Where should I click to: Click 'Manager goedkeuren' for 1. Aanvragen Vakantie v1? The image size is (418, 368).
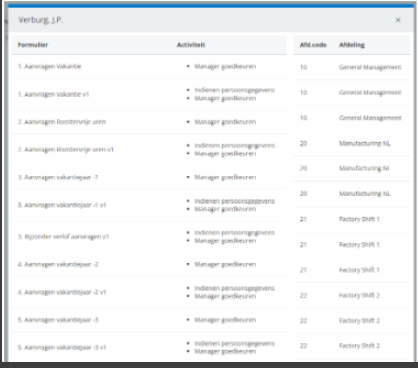pyautogui.click(x=225, y=98)
